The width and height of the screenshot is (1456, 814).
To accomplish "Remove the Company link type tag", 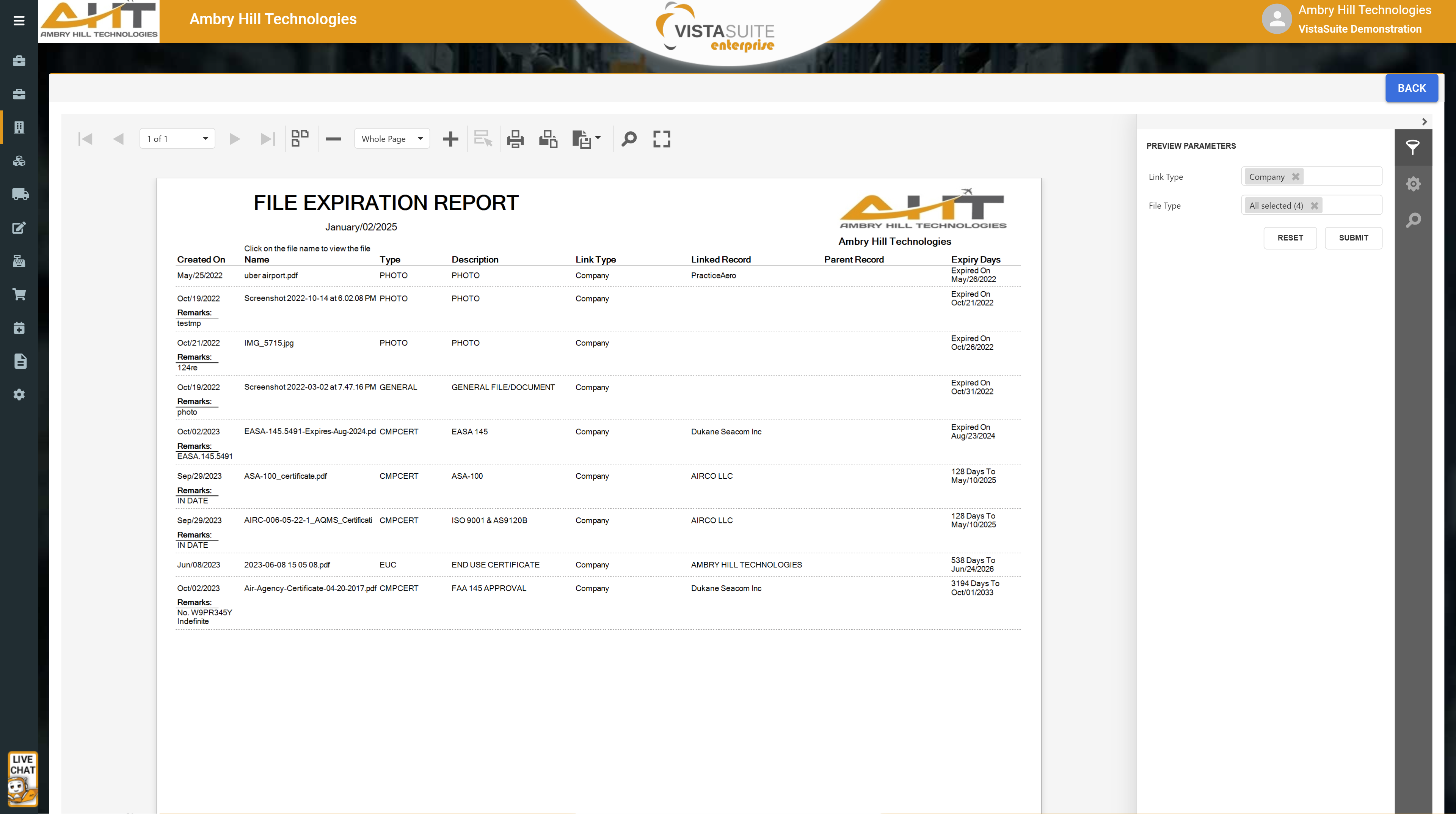I will (x=1296, y=177).
